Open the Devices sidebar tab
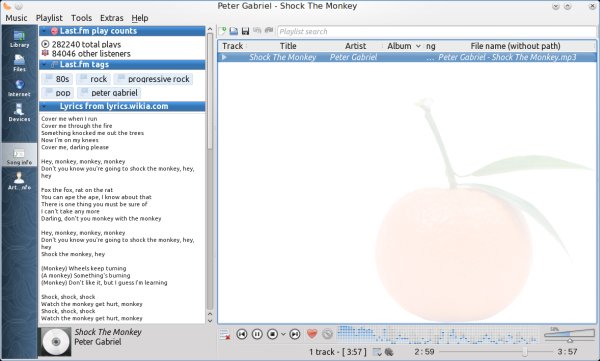Image resolution: width=600 pixels, height=361 pixels. [20, 113]
